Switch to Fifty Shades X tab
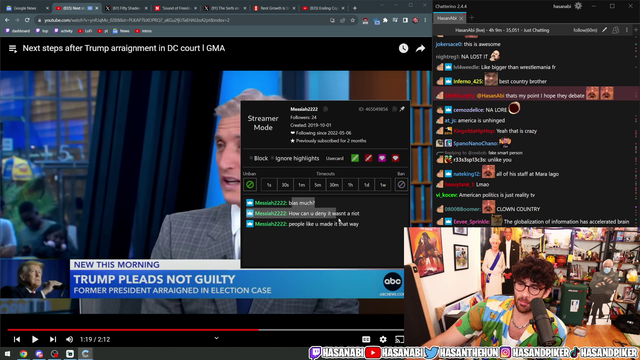 pos(127,8)
